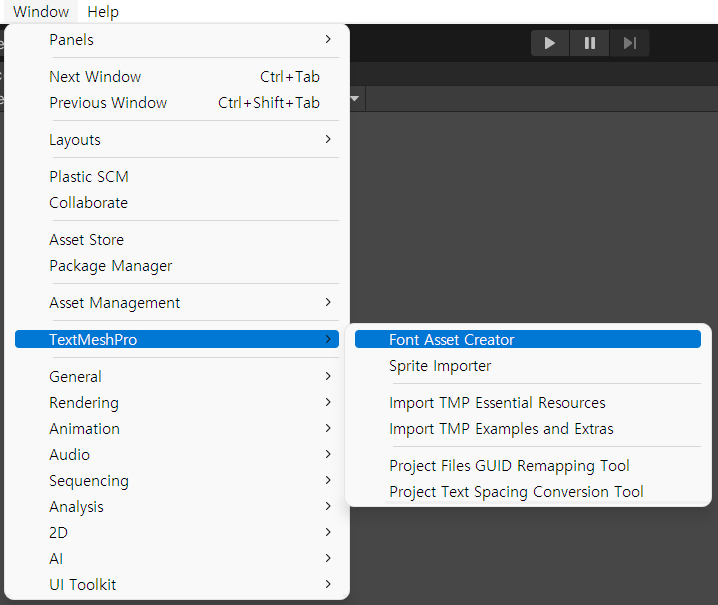Expand the Sequencing submenu
Screen dimensions: 718x605
click(177, 481)
